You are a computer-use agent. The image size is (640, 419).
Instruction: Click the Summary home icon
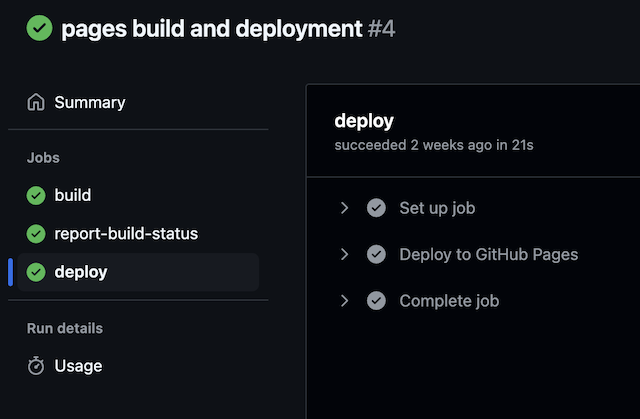click(x=36, y=102)
